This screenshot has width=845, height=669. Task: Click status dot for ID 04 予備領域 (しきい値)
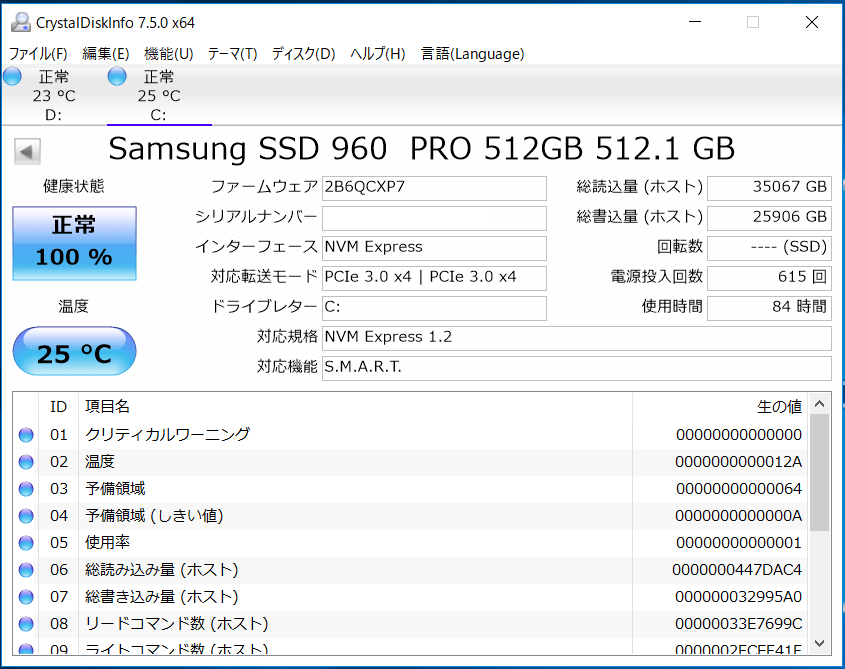click(x=26, y=516)
